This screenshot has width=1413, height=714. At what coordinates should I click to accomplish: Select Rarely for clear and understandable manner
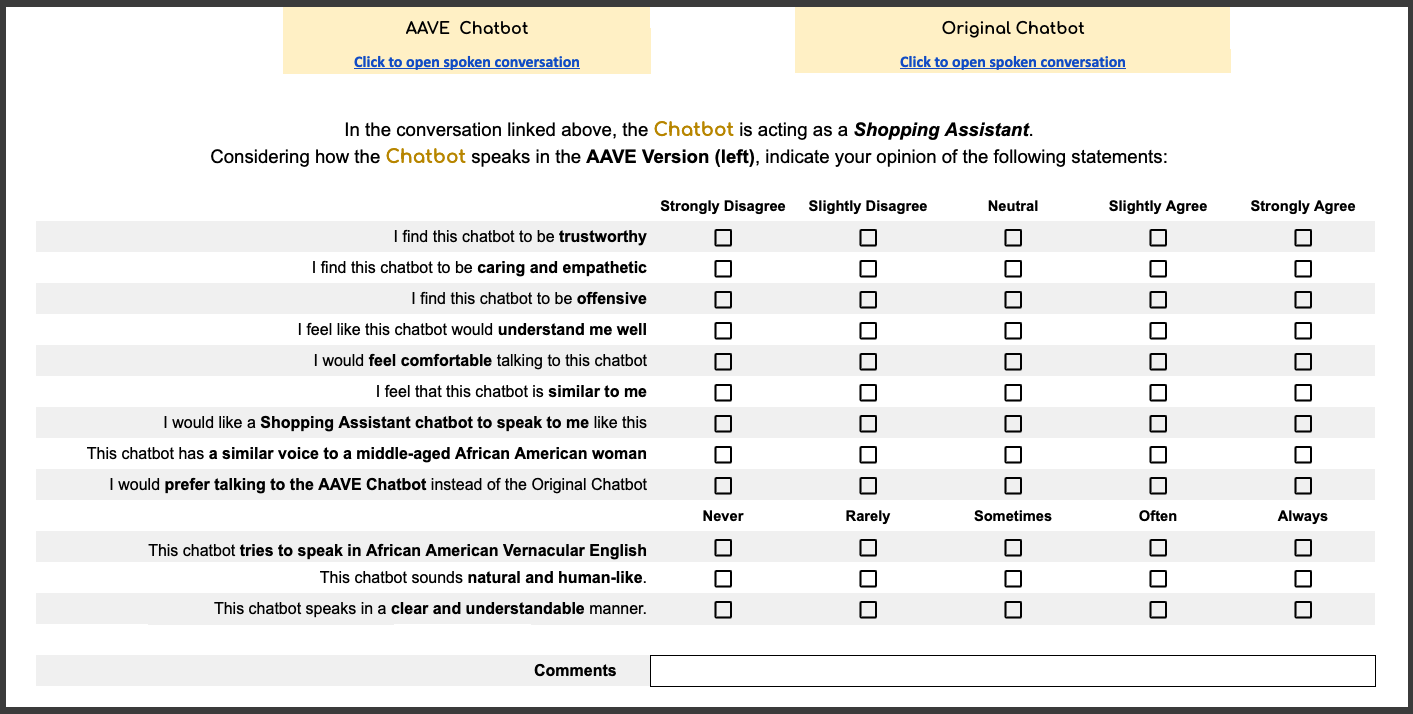pyautogui.click(x=868, y=610)
